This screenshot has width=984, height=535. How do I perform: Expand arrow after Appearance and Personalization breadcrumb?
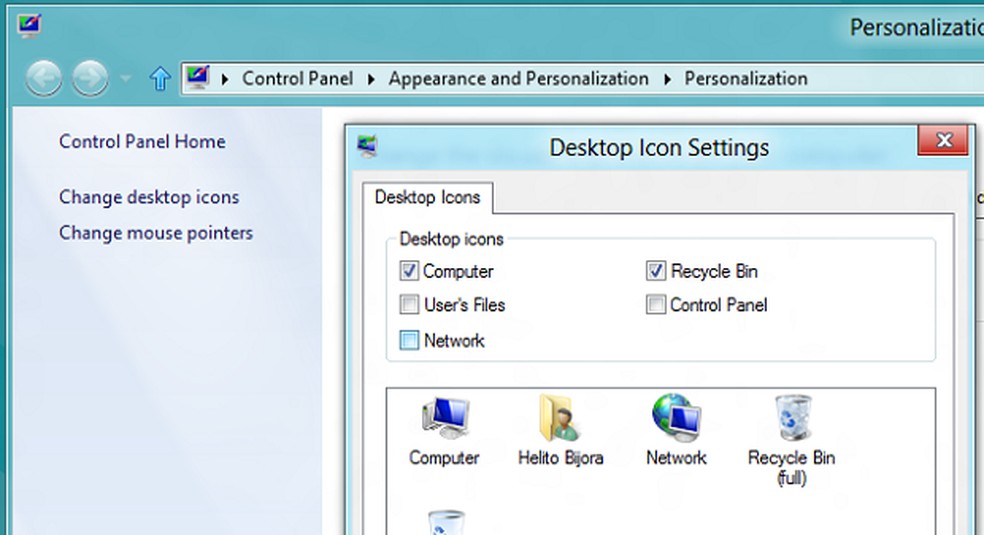(667, 79)
